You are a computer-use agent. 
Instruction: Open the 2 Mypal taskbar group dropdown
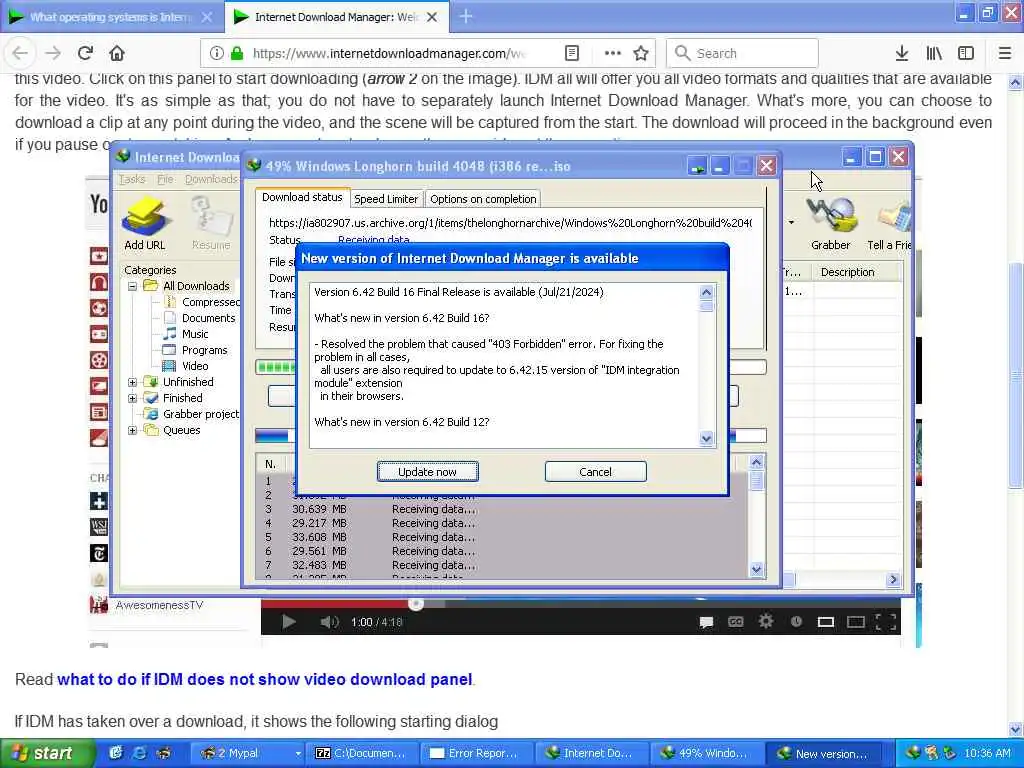298,753
